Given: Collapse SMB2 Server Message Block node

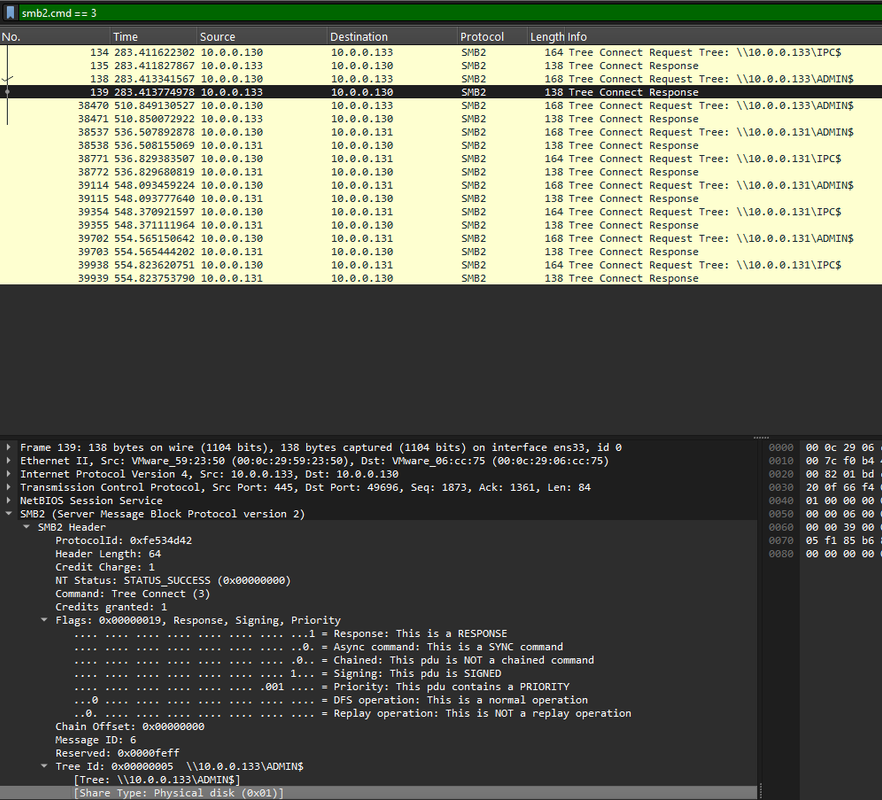Looking at the screenshot, I should point(8,514).
